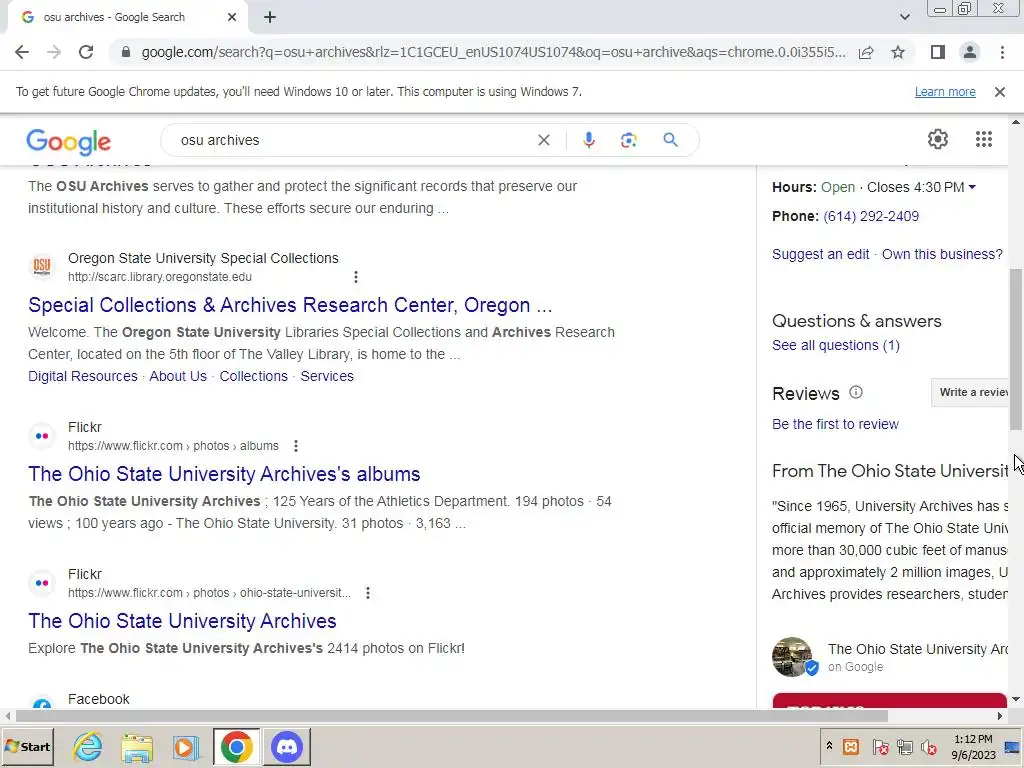This screenshot has height=768, width=1024.
Task: Click the share page icon in address bar
Action: click(x=866, y=52)
